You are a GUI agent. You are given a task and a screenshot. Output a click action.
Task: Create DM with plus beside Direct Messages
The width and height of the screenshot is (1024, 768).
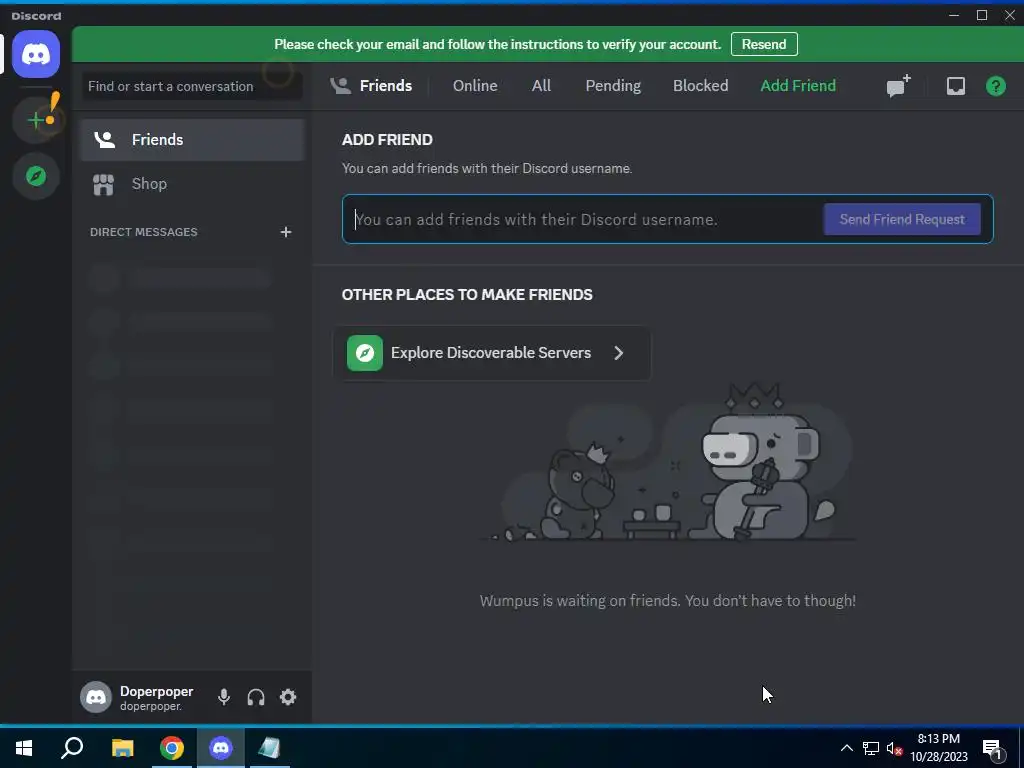[x=285, y=232]
